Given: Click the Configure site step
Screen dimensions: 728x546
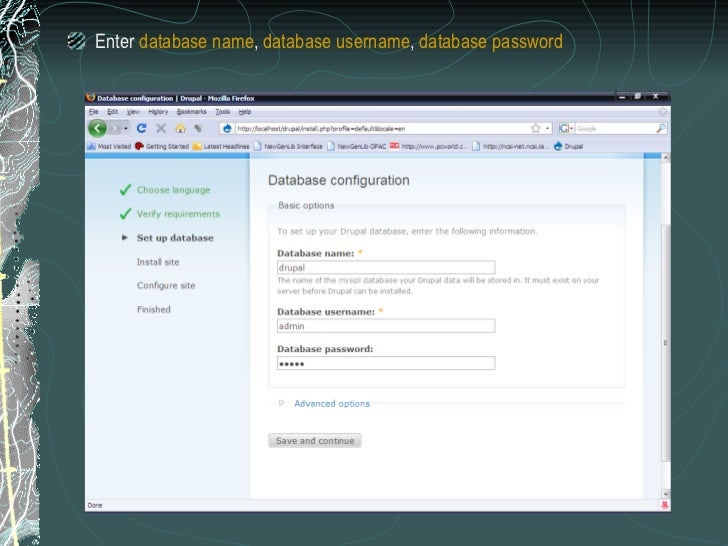Looking at the screenshot, I should [x=166, y=286].
